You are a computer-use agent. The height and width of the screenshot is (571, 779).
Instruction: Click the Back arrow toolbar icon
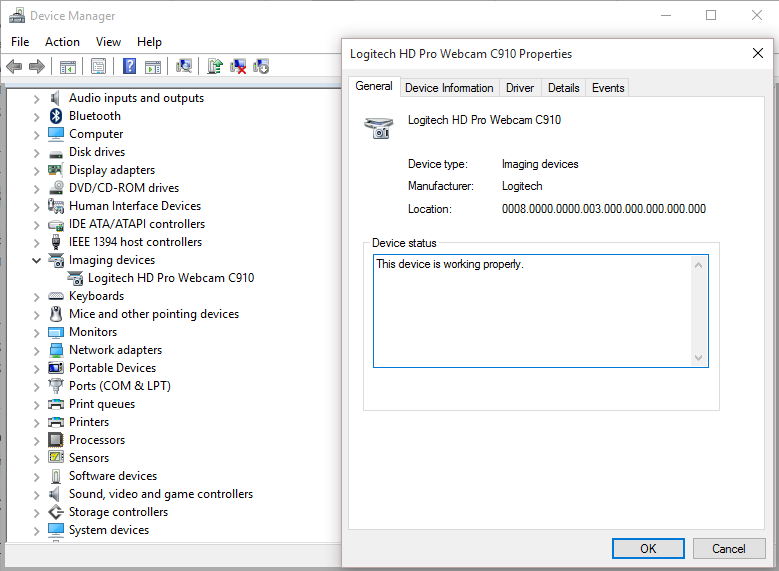click(x=14, y=66)
